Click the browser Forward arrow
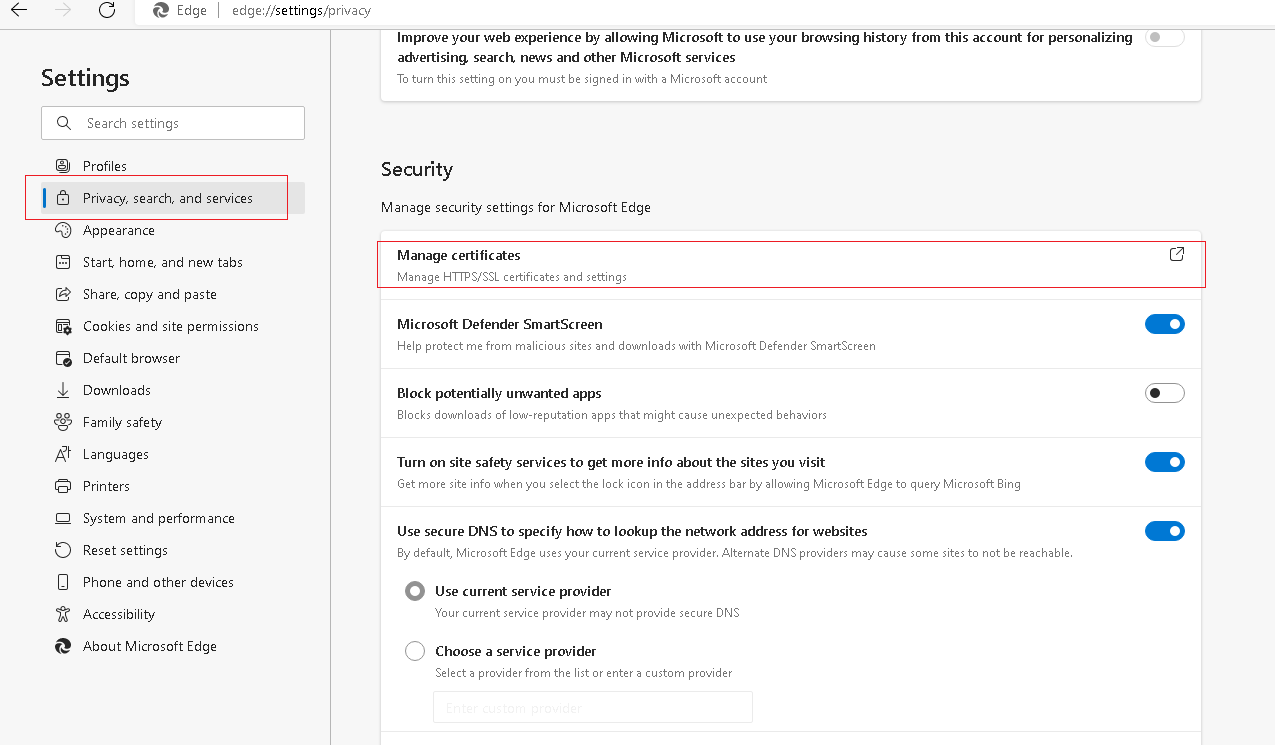The width and height of the screenshot is (1275, 745). click(62, 10)
